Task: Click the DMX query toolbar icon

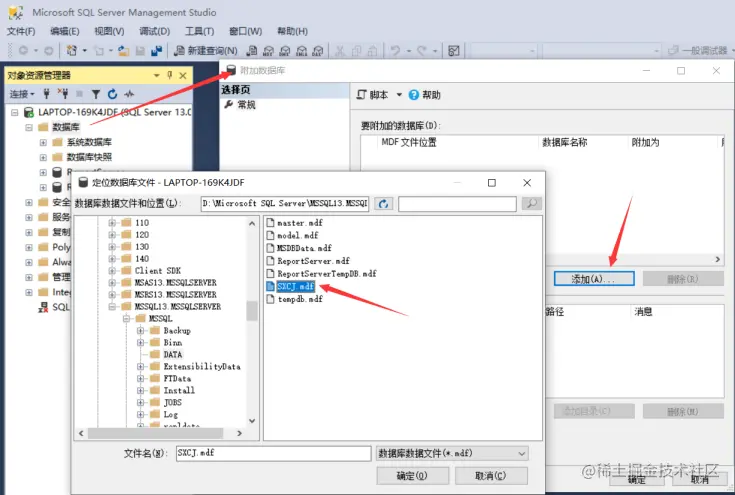Action: (285, 51)
